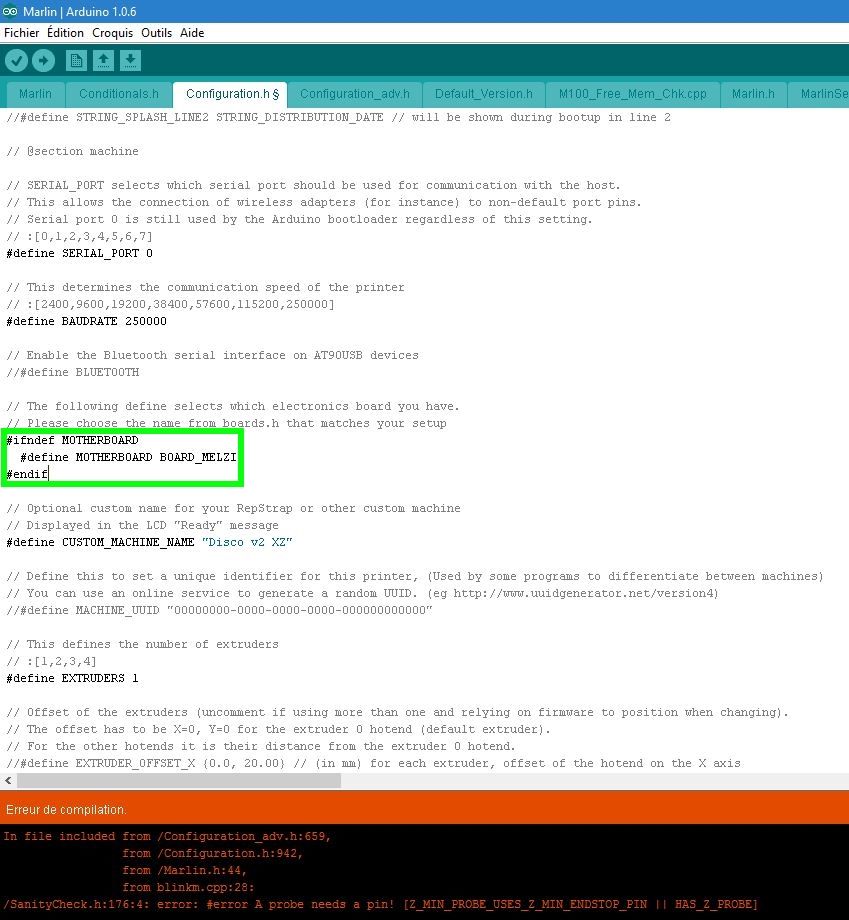
Task: Click the '#define SERIAL_PORT 0' line
Action: click(x=79, y=253)
